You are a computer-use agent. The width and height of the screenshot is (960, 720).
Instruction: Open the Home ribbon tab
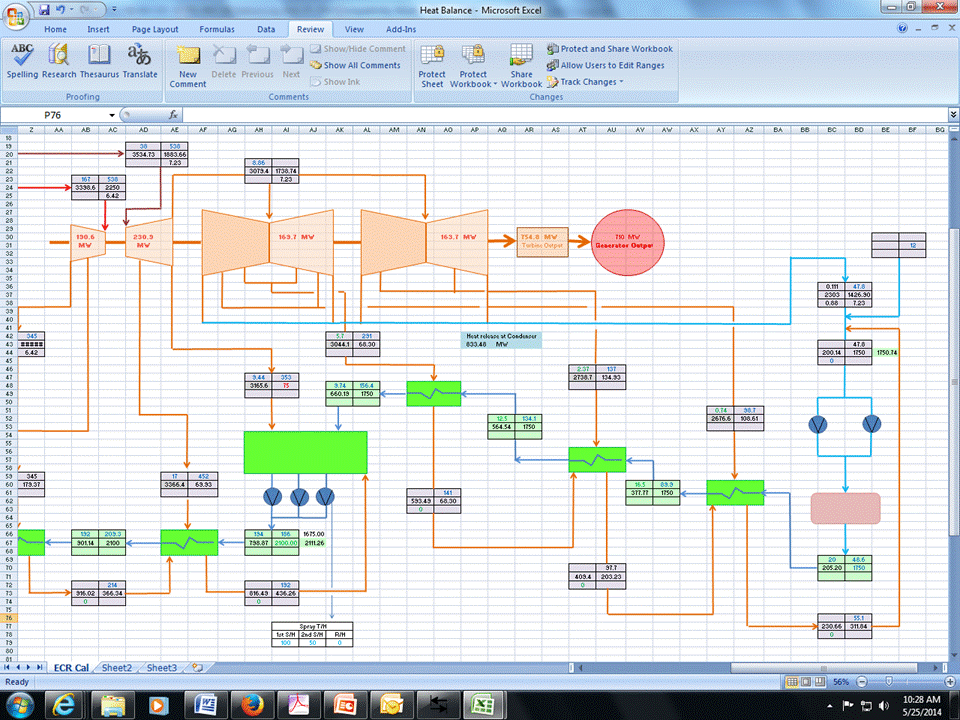click(55, 29)
